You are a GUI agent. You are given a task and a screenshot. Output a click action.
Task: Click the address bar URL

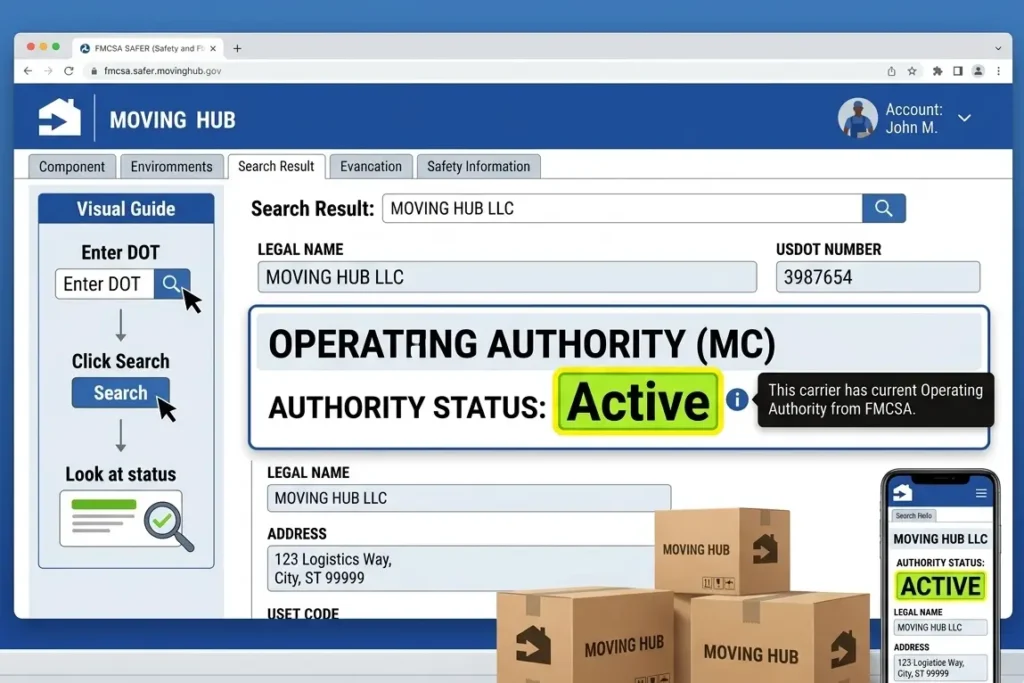tap(163, 71)
